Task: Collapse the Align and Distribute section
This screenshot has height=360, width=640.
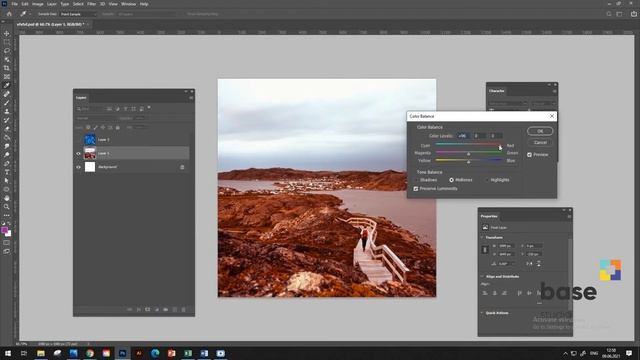Action: click(x=482, y=276)
